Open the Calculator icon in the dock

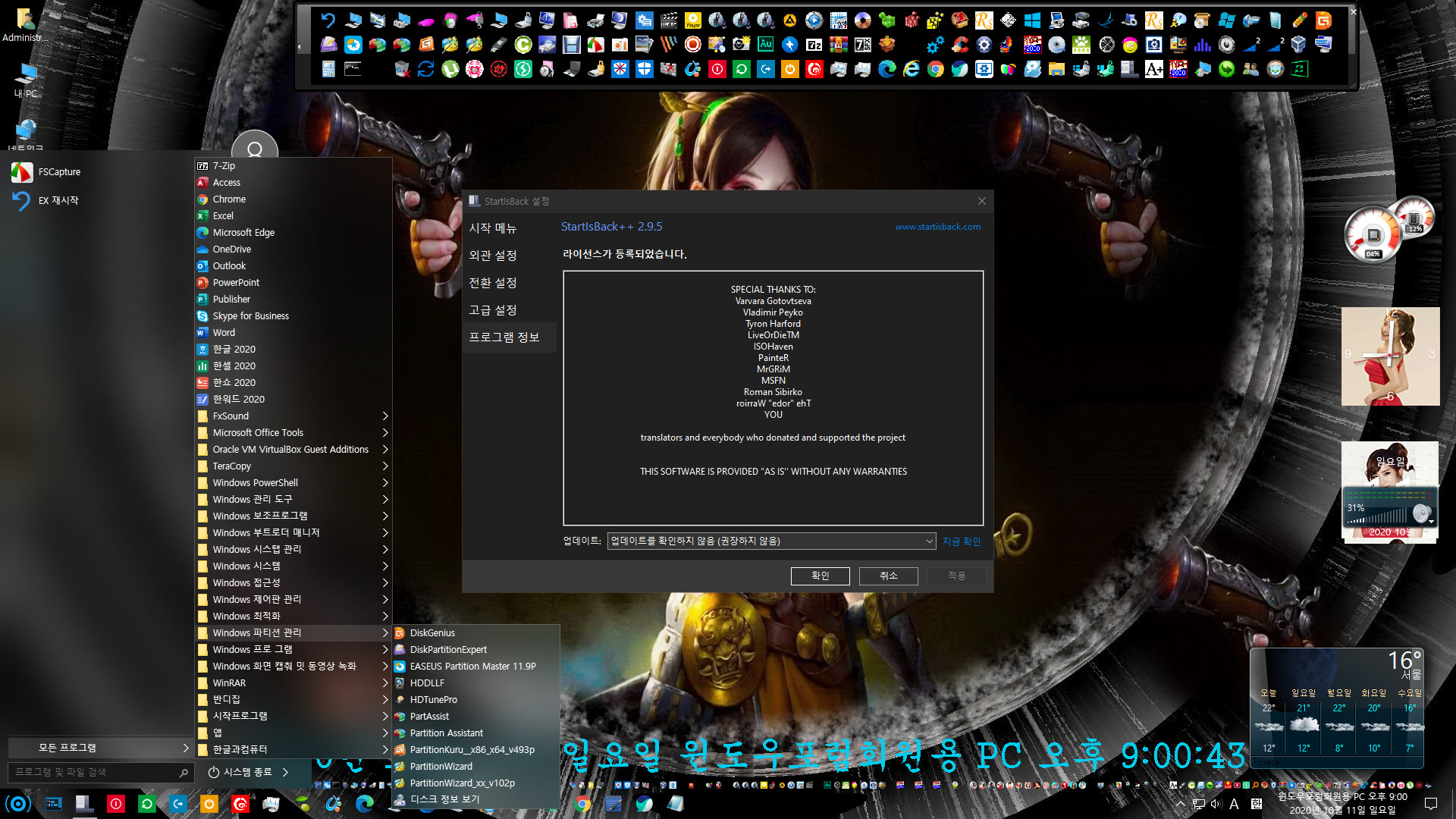[328, 69]
